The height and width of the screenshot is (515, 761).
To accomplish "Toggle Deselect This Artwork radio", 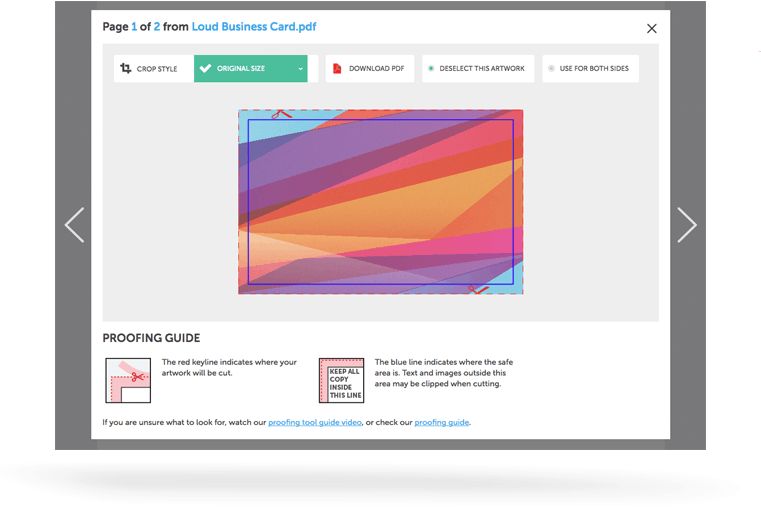I will coord(430,68).
